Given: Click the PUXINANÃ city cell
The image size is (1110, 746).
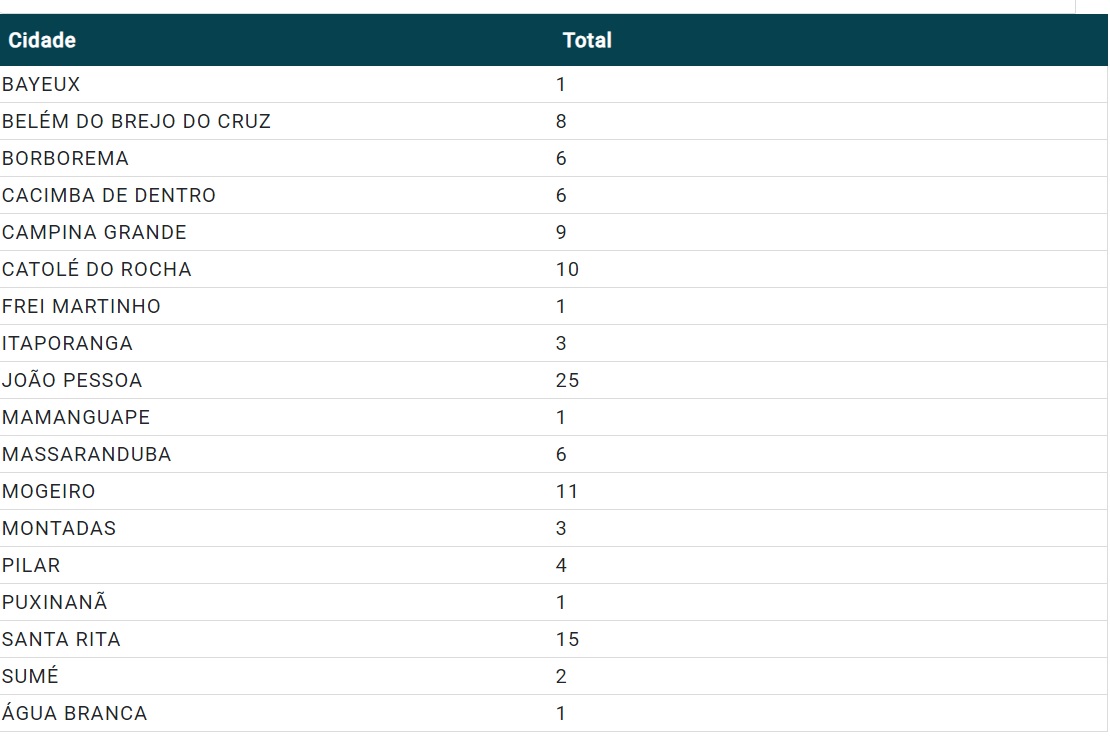Looking at the screenshot, I should 55,603.
